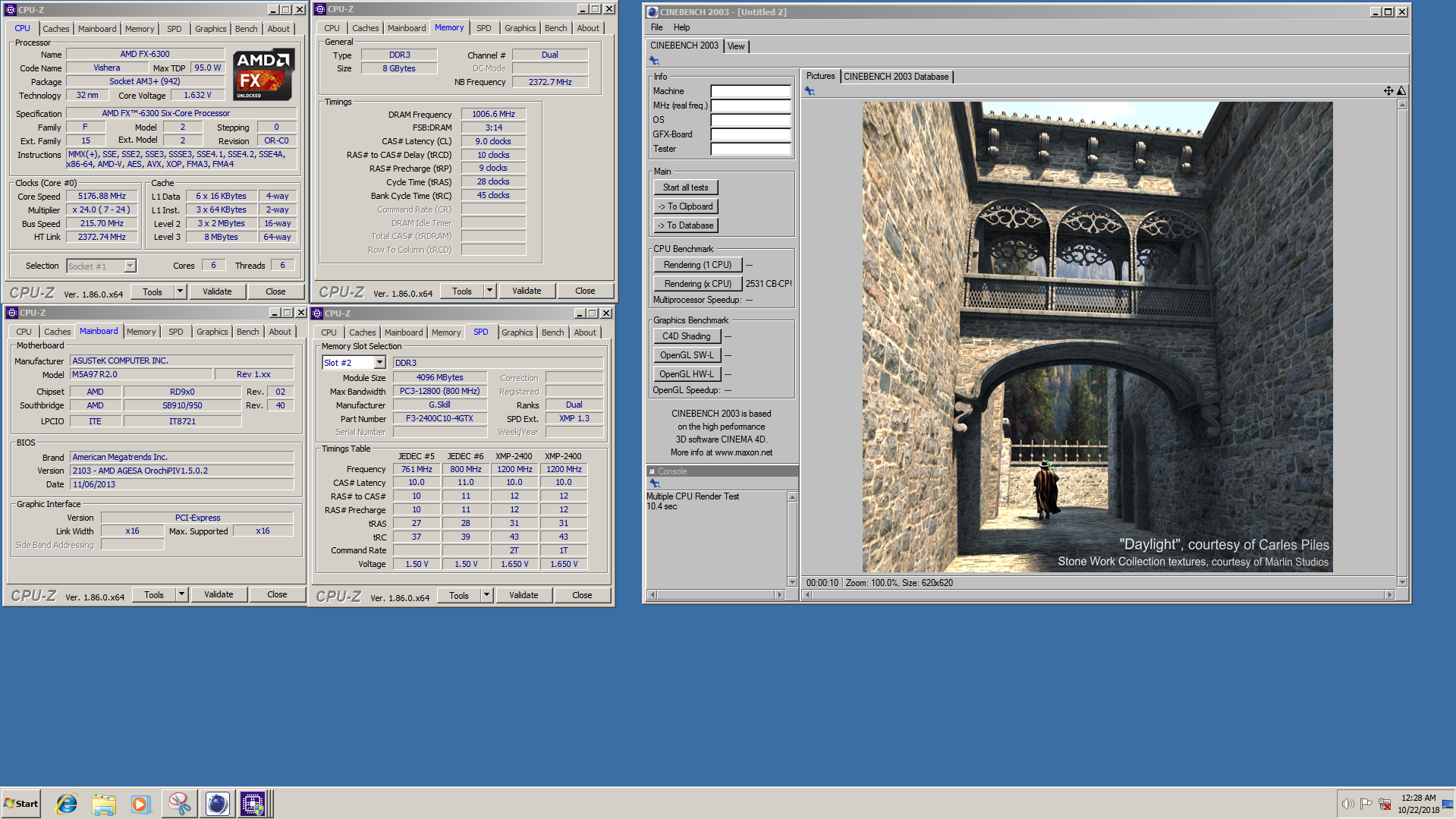
Task: Click Validate in the CPU-Z CPU window
Action: (x=217, y=291)
